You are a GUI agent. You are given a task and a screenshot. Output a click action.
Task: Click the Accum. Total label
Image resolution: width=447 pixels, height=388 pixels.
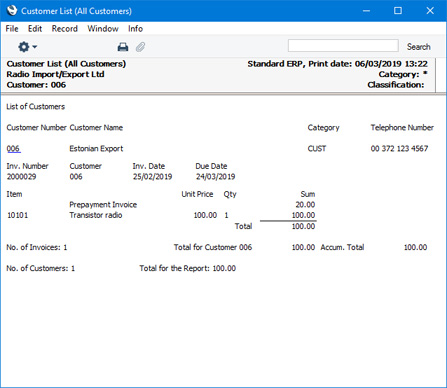(x=342, y=247)
